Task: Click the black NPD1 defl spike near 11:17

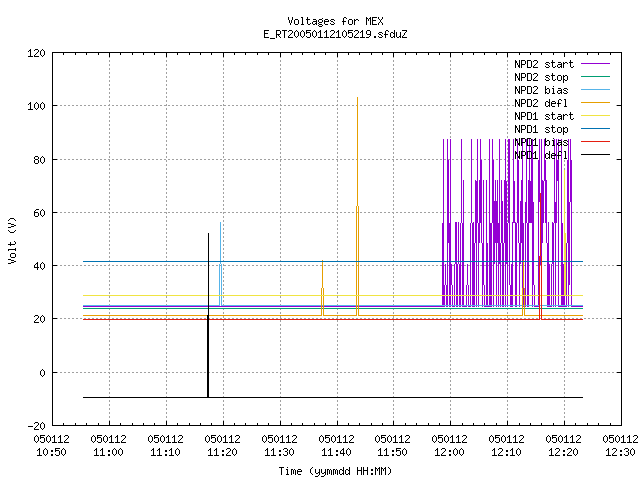Action: tap(208, 314)
